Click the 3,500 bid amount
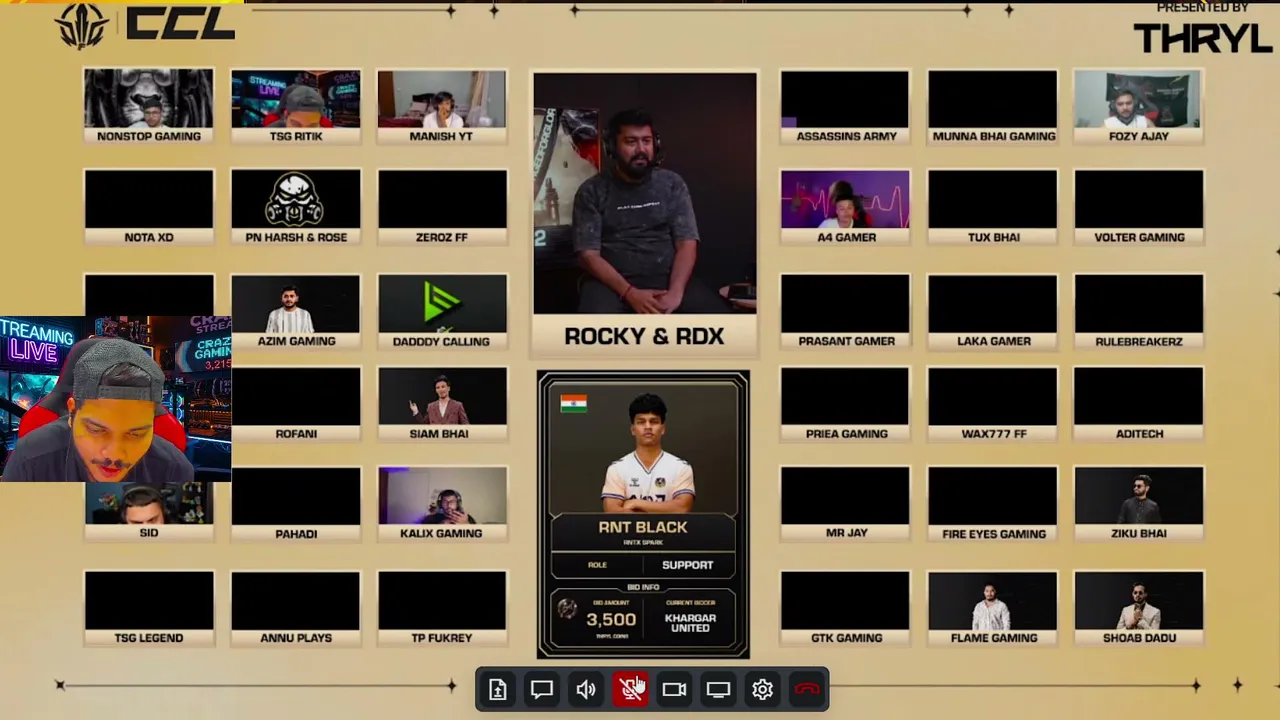 (611, 620)
